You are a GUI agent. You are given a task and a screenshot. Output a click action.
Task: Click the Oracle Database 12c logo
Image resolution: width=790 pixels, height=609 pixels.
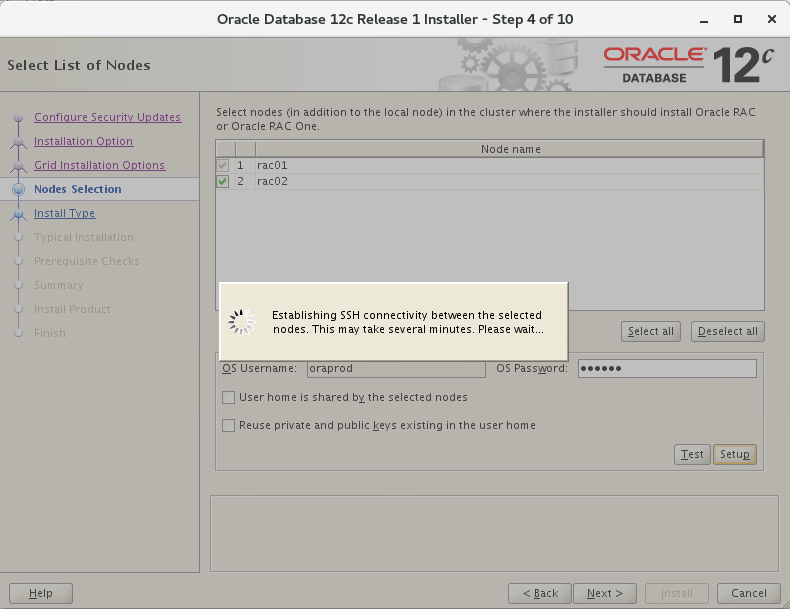689,64
